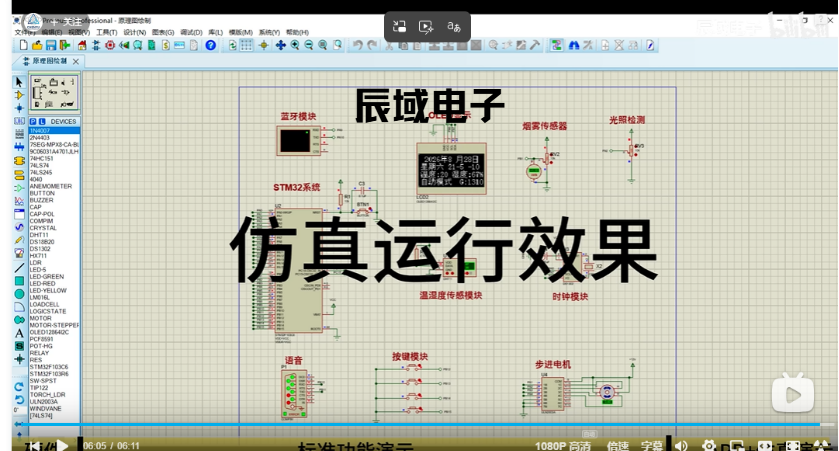
Task: Click the false origin crosshair icon
Action: coord(263,45)
